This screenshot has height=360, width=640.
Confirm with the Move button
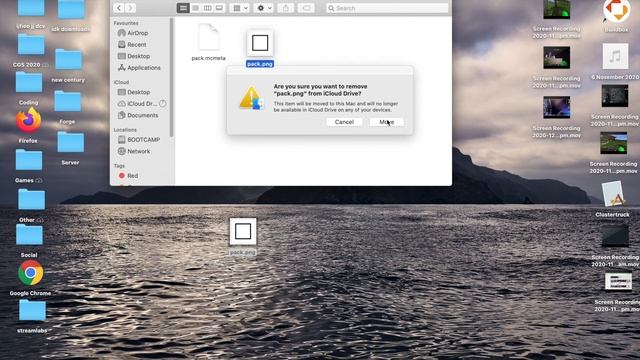pyautogui.click(x=387, y=122)
